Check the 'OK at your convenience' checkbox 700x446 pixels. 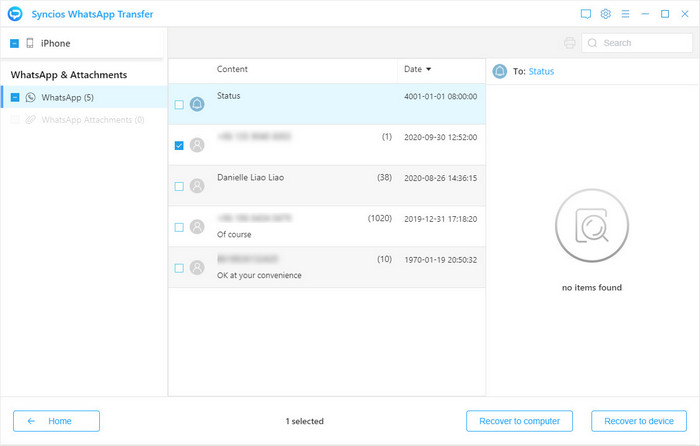[179, 268]
